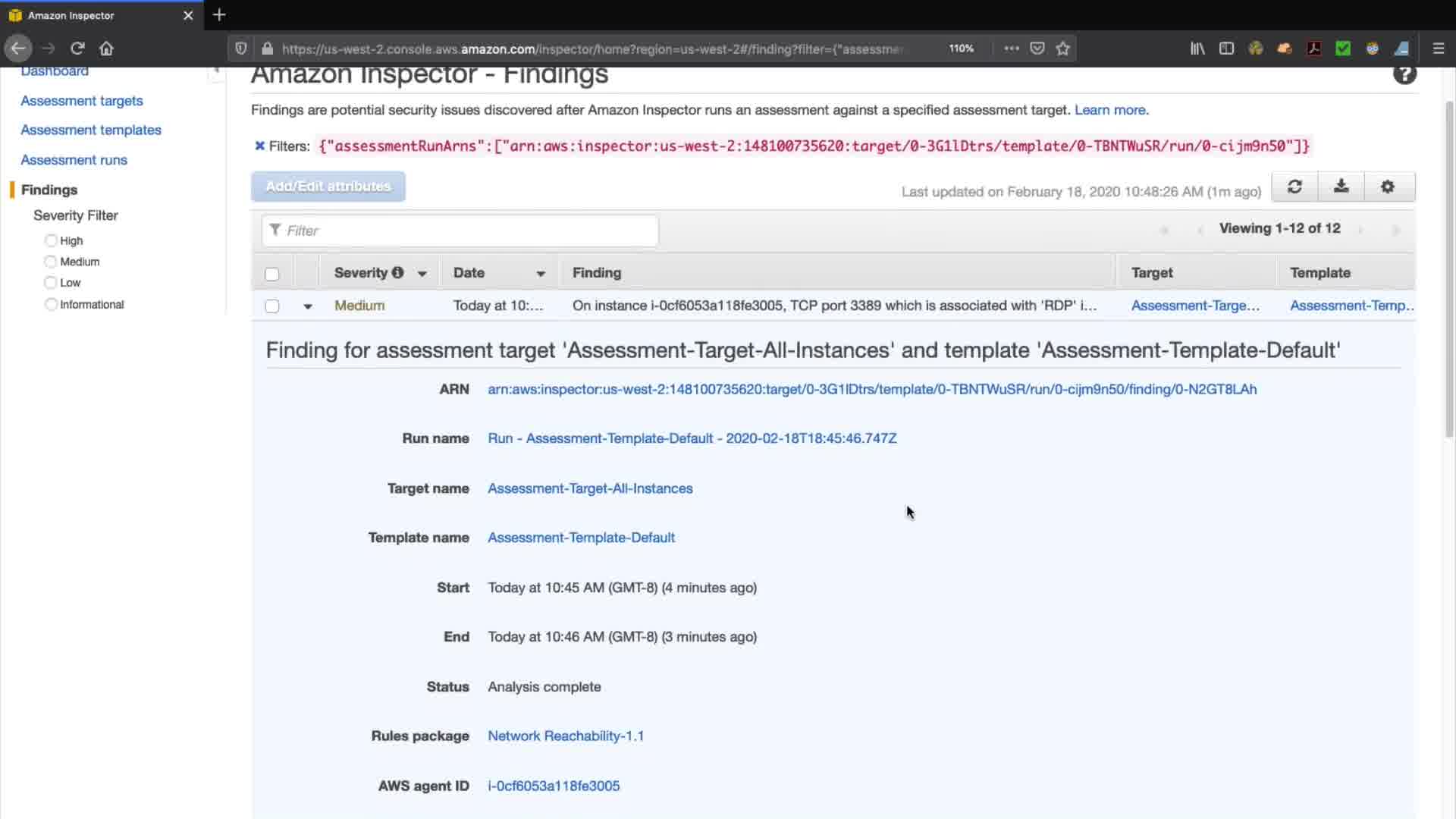Sort by Severity dropdown arrow
This screenshot has width=1456, height=819.
tap(422, 274)
